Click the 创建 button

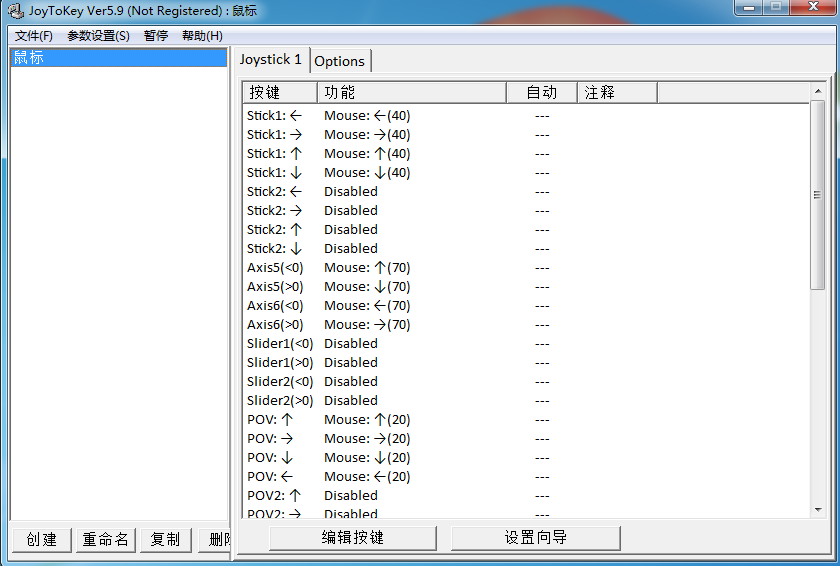point(42,539)
